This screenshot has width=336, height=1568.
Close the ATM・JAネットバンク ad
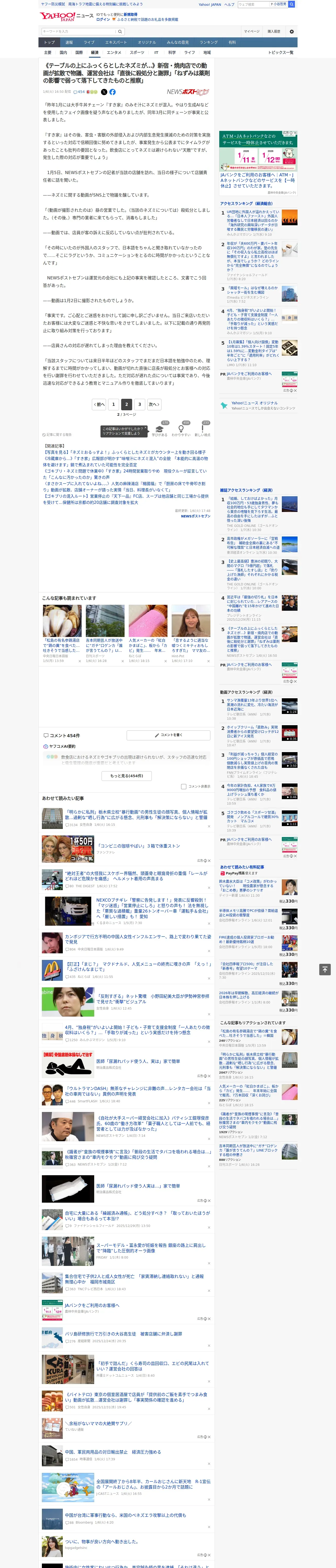pos(295,133)
